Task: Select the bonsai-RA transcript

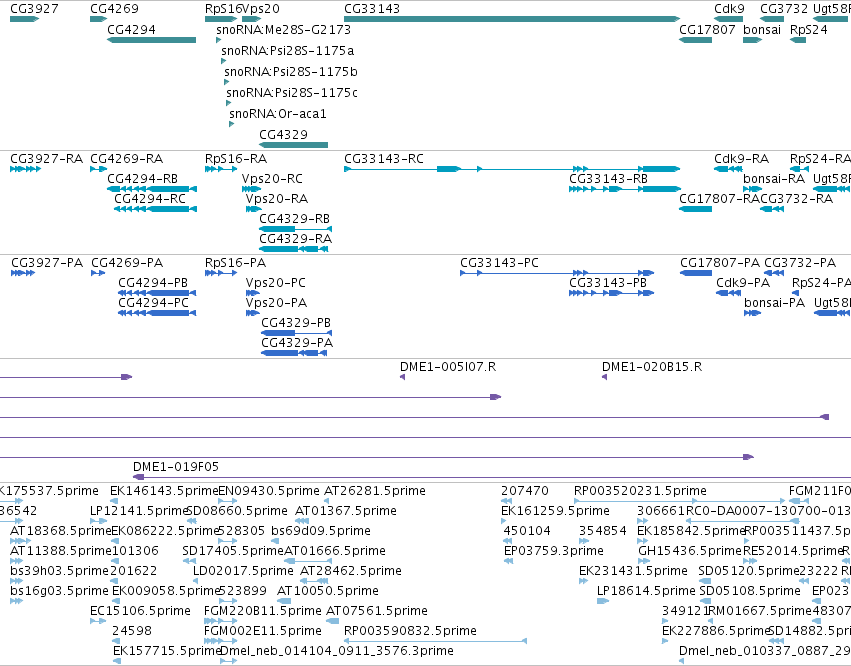Action: 753,189
